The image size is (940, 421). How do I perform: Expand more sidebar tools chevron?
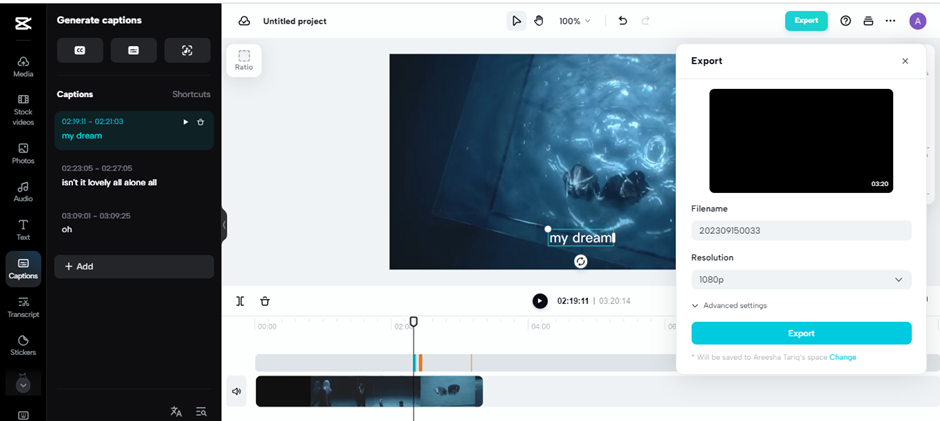(23, 384)
